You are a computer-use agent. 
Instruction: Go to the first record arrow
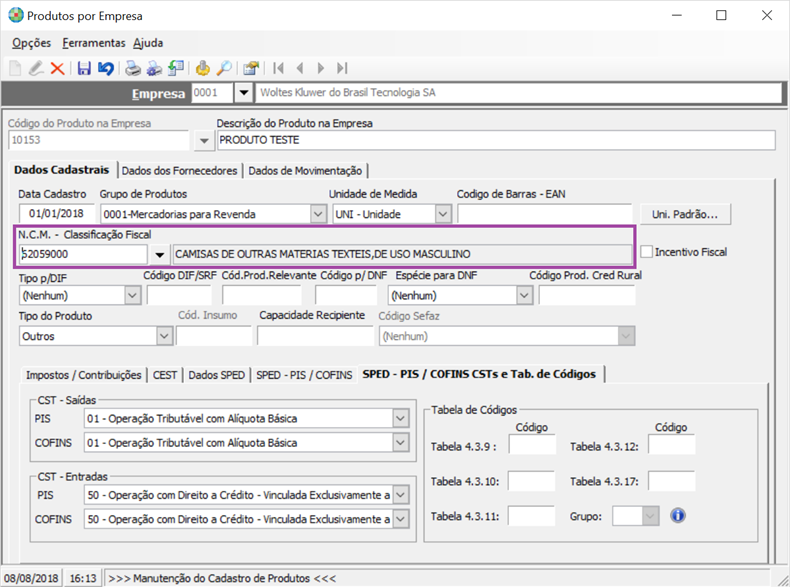click(279, 68)
